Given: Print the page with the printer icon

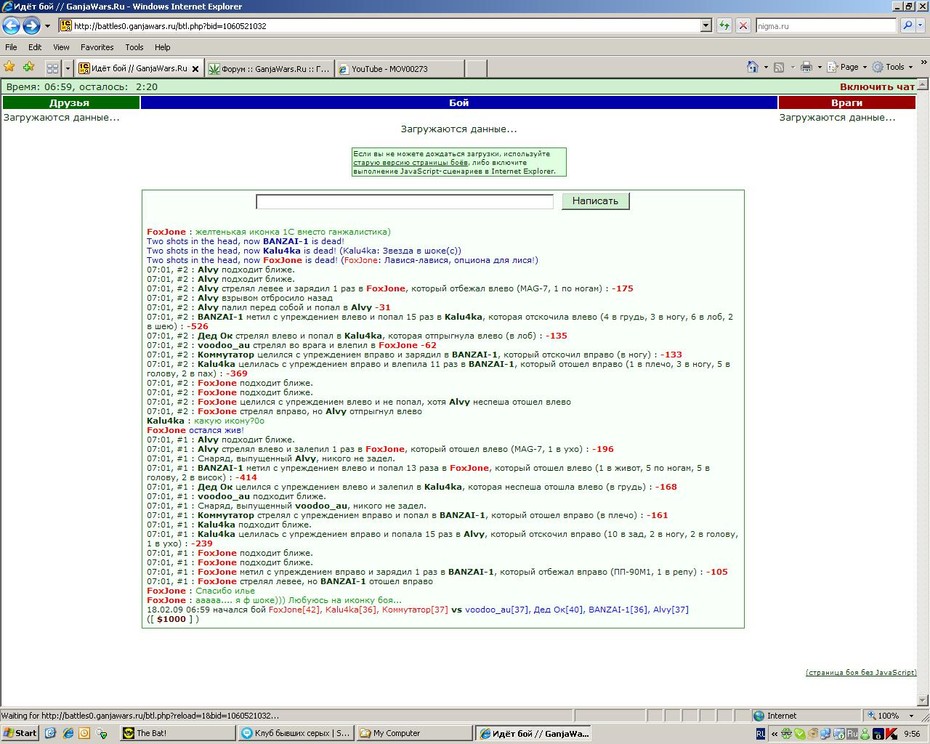Looking at the screenshot, I should pyautogui.click(x=806, y=67).
